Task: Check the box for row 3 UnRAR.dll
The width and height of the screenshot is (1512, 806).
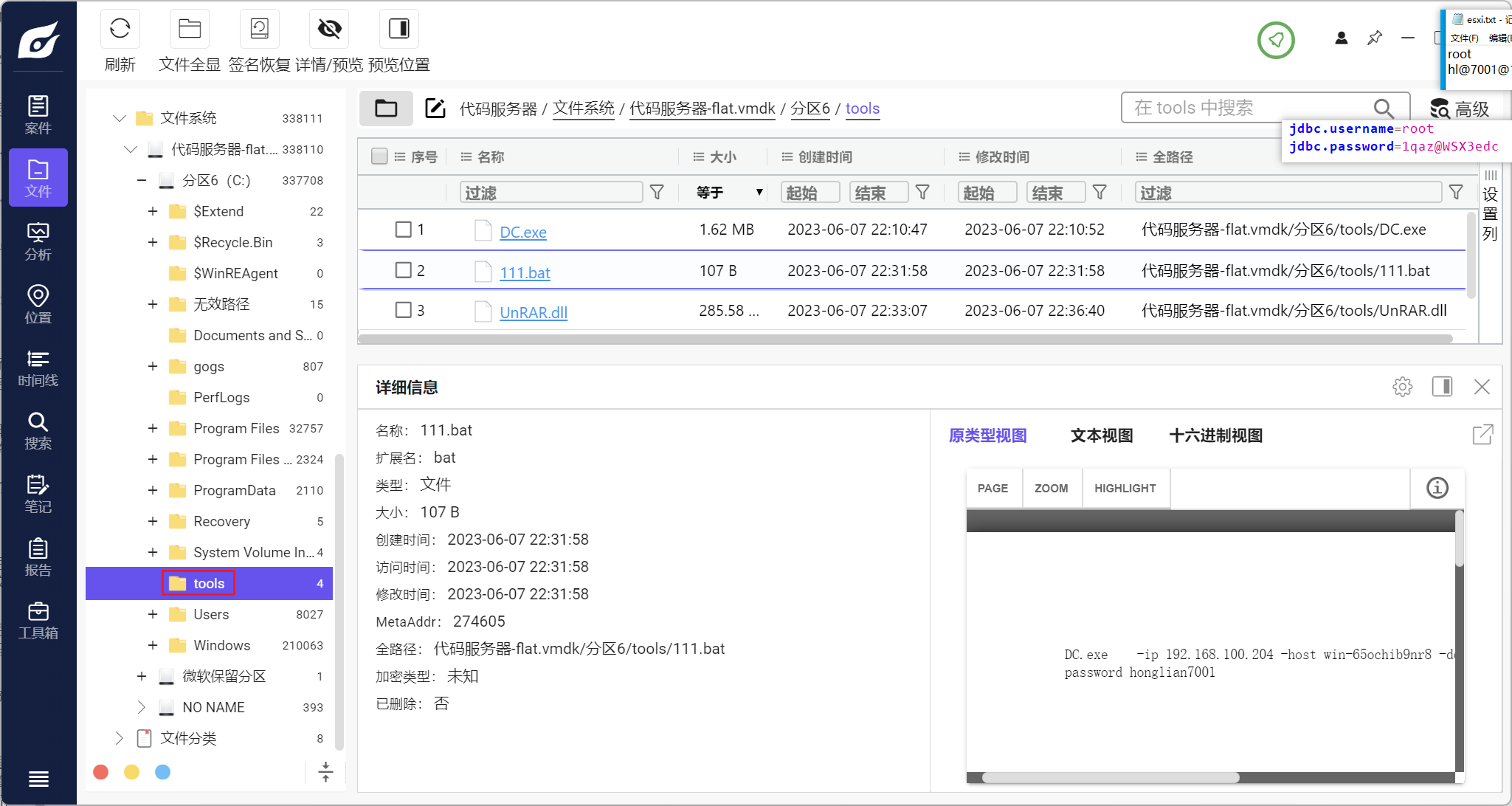Action: coord(403,310)
